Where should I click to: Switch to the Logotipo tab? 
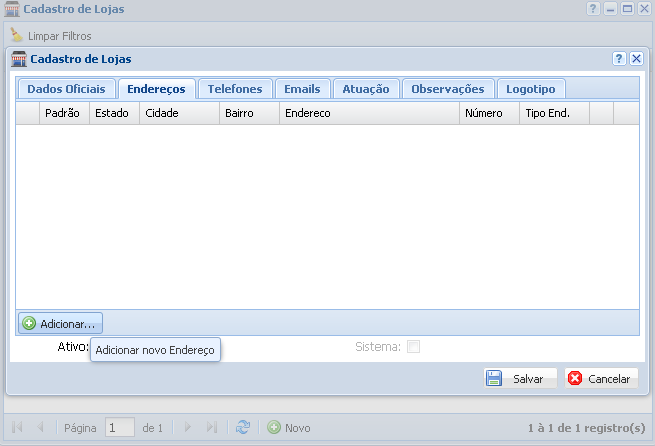point(532,89)
